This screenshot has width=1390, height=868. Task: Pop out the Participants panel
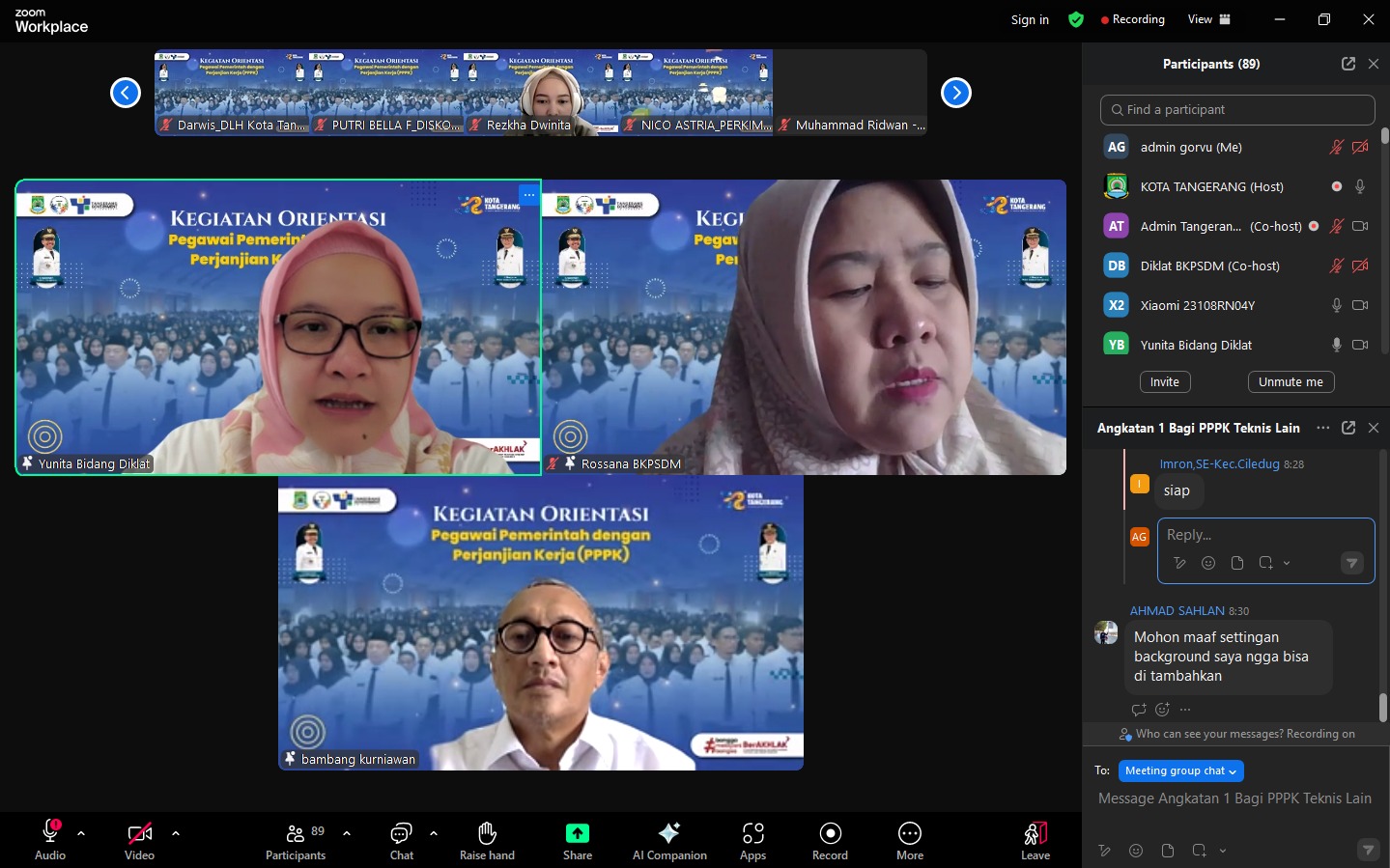click(x=1347, y=64)
